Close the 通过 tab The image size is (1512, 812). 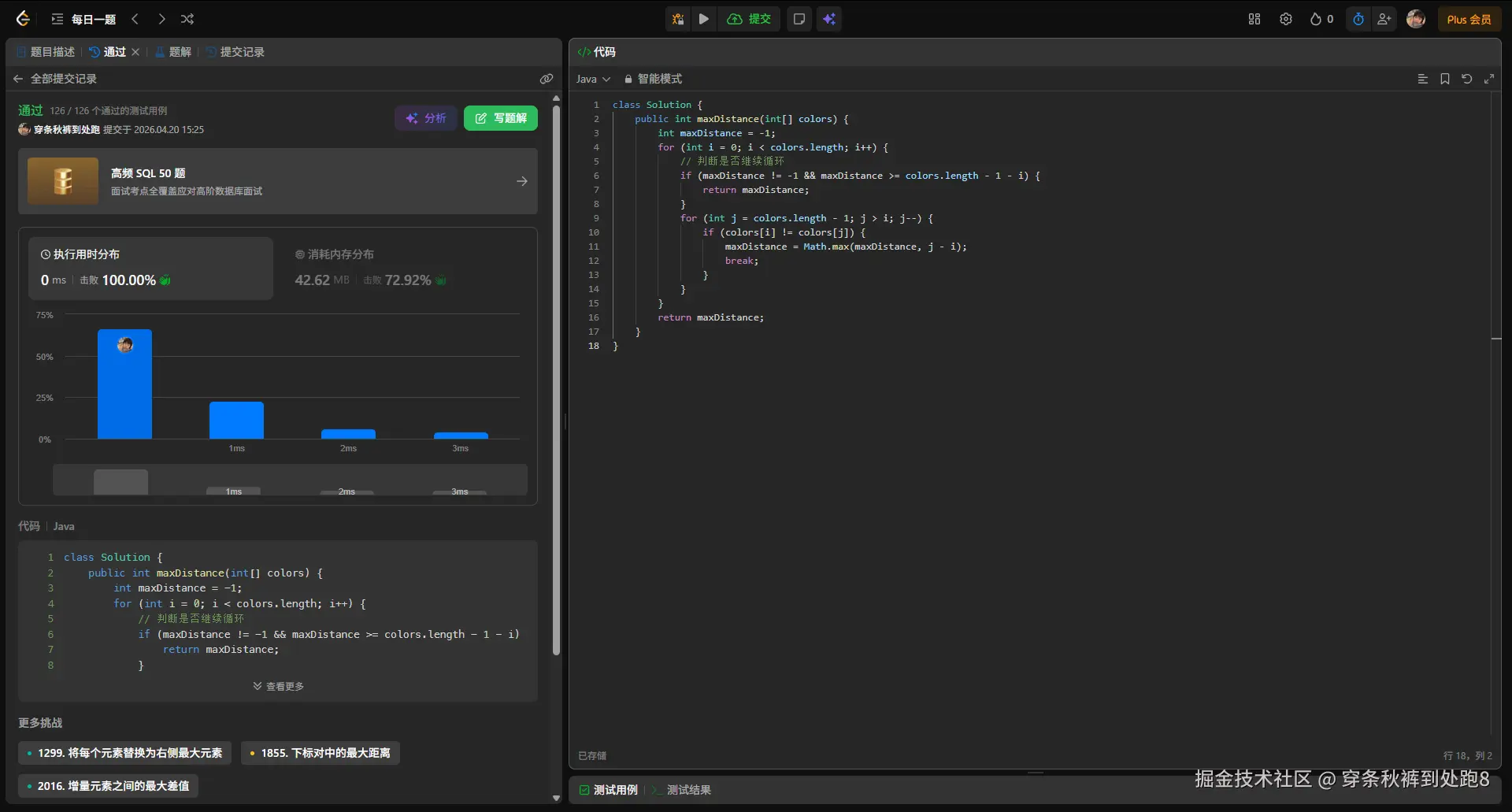[x=135, y=52]
